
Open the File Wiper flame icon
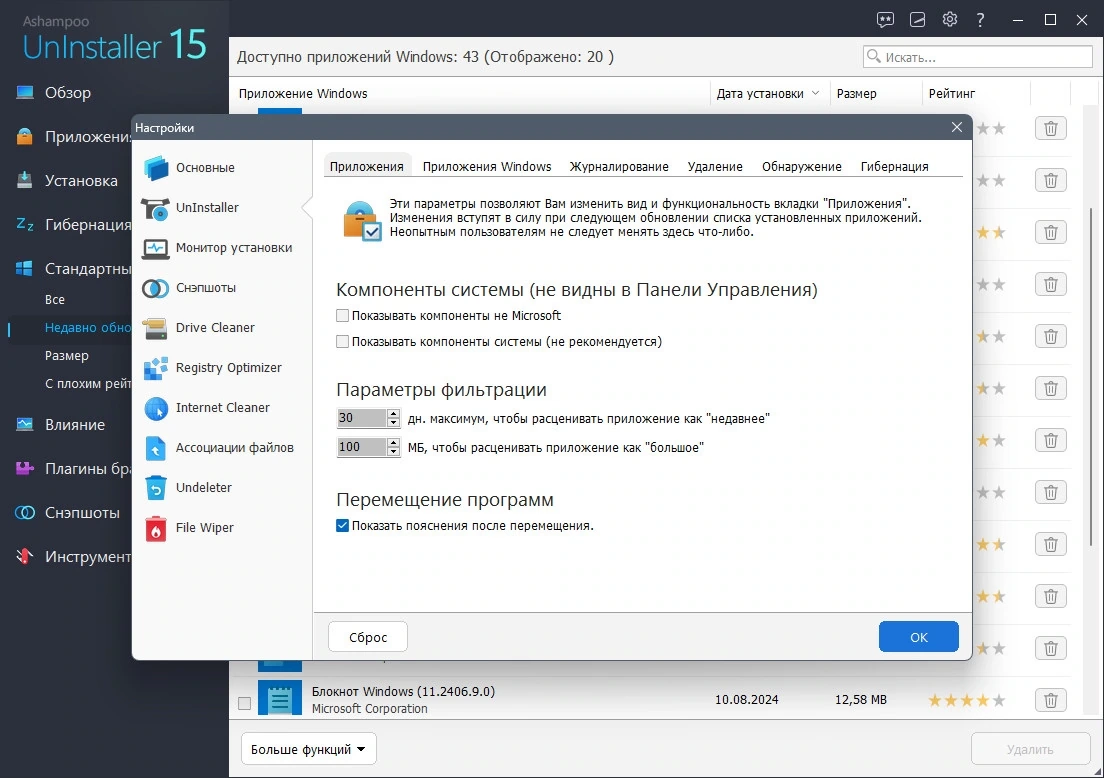point(156,528)
